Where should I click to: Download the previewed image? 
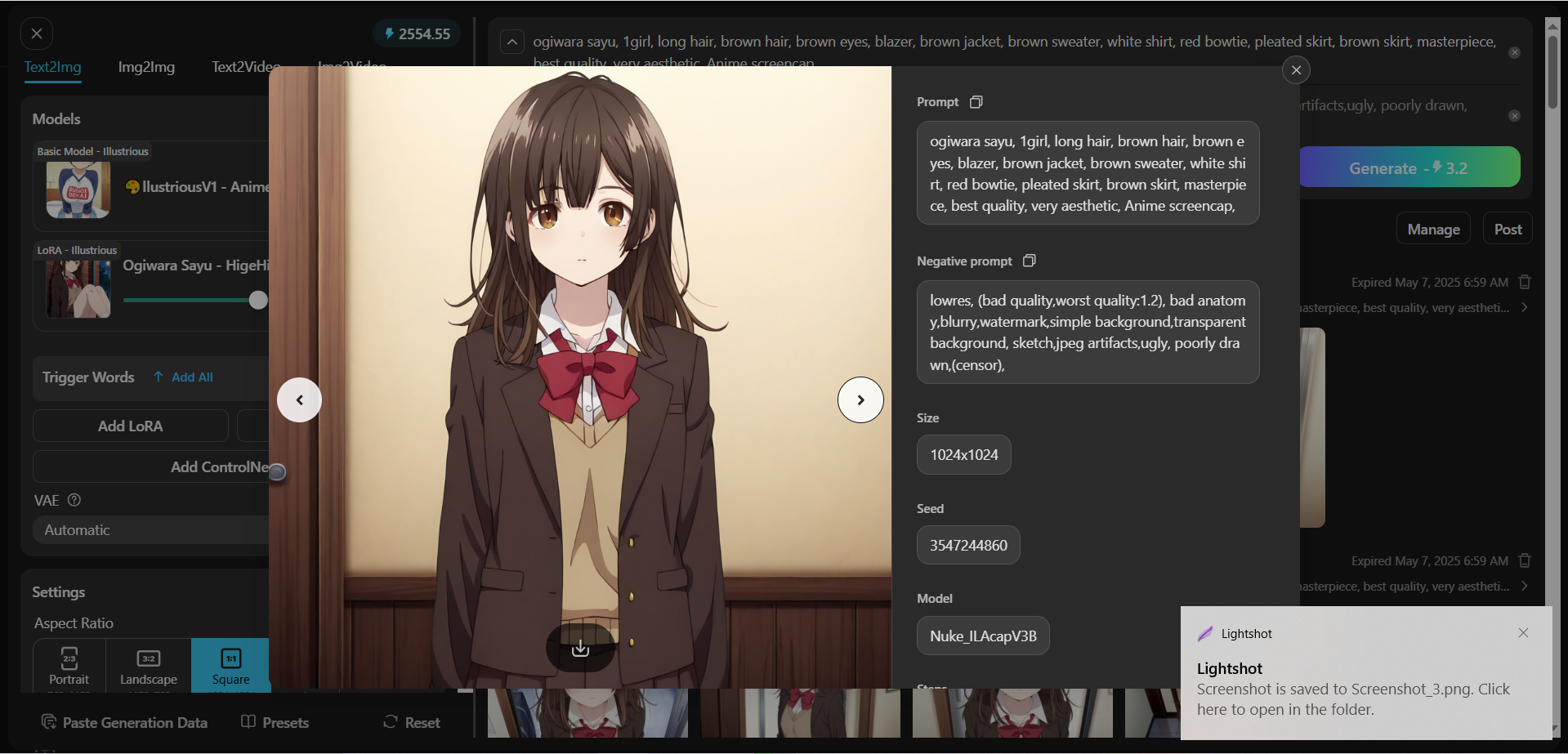(580, 649)
